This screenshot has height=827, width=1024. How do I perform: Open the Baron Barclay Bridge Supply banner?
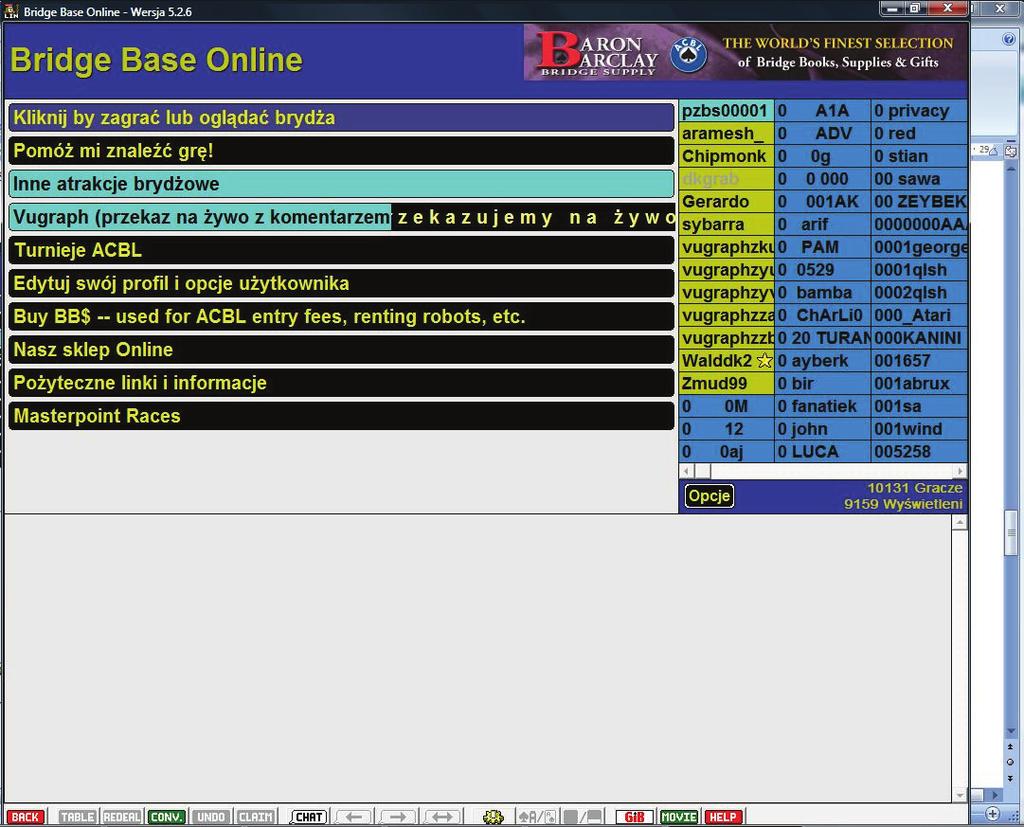[745, 53]
